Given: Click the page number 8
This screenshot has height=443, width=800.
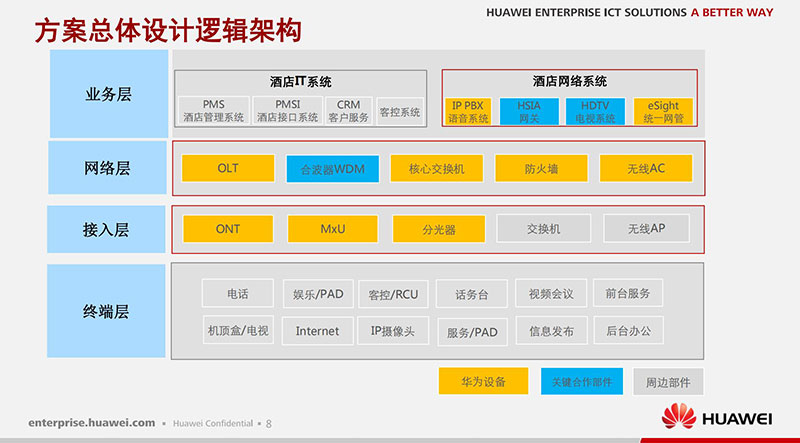Looking at the screenshot, I should [269, 424].
